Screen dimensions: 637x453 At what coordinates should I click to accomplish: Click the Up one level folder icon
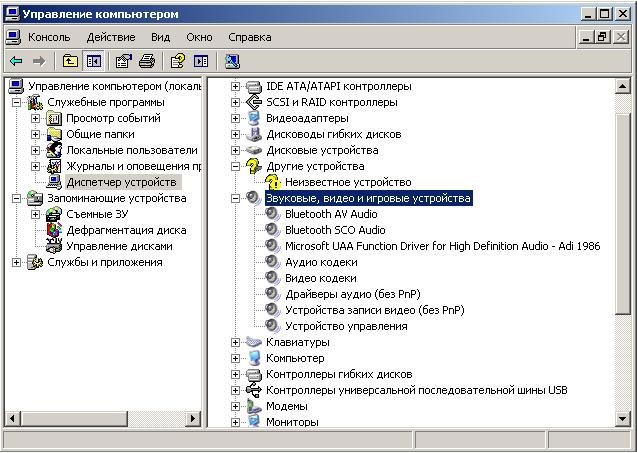pyautogui.click(x=70, y=61)
